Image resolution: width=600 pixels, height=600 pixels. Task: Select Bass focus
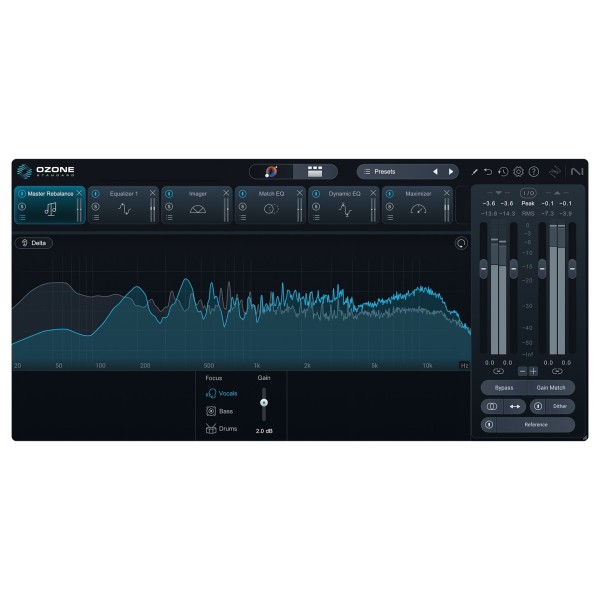tap(219, 411)
